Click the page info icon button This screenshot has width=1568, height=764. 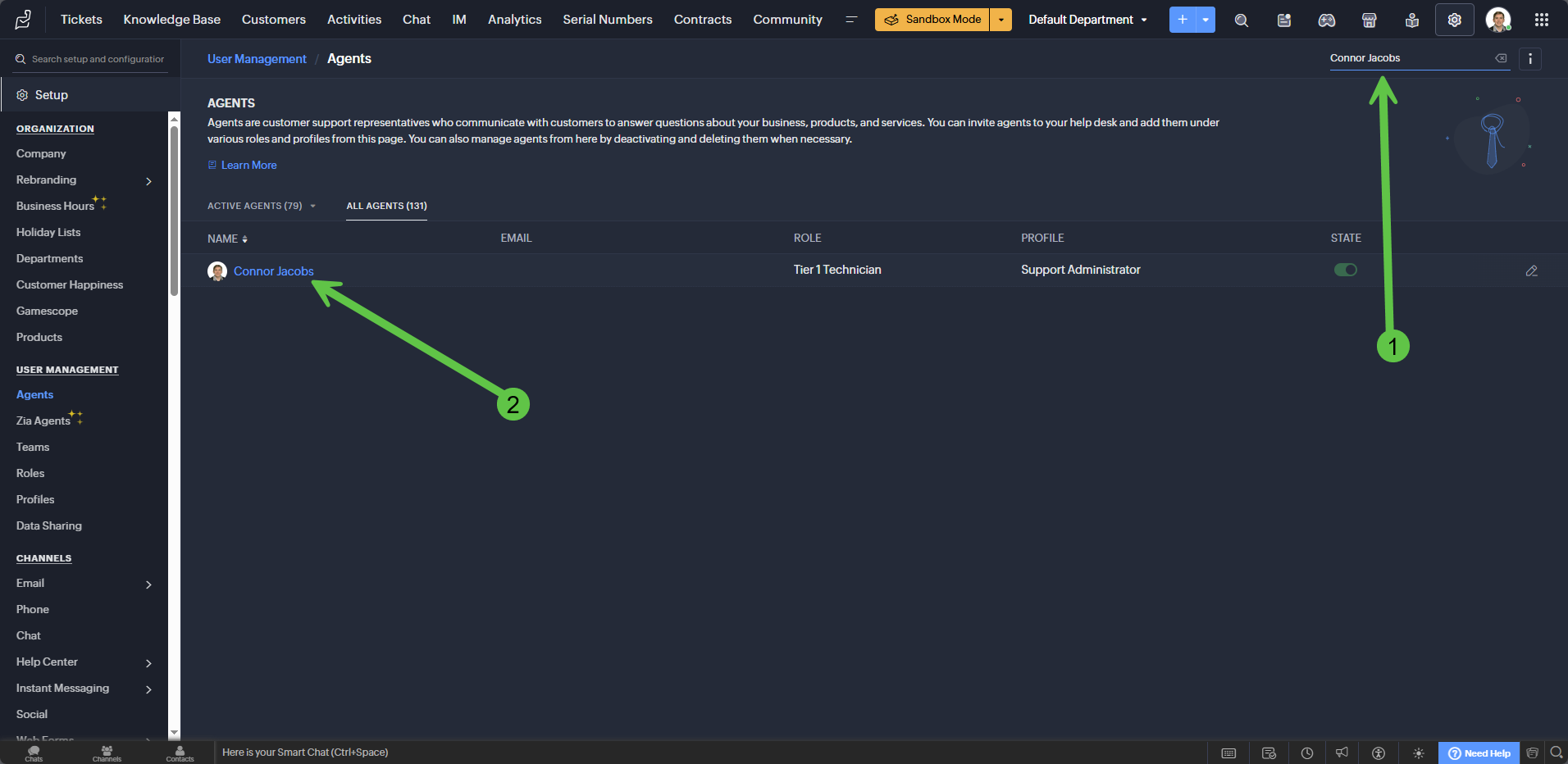[x=1530, y=59]
